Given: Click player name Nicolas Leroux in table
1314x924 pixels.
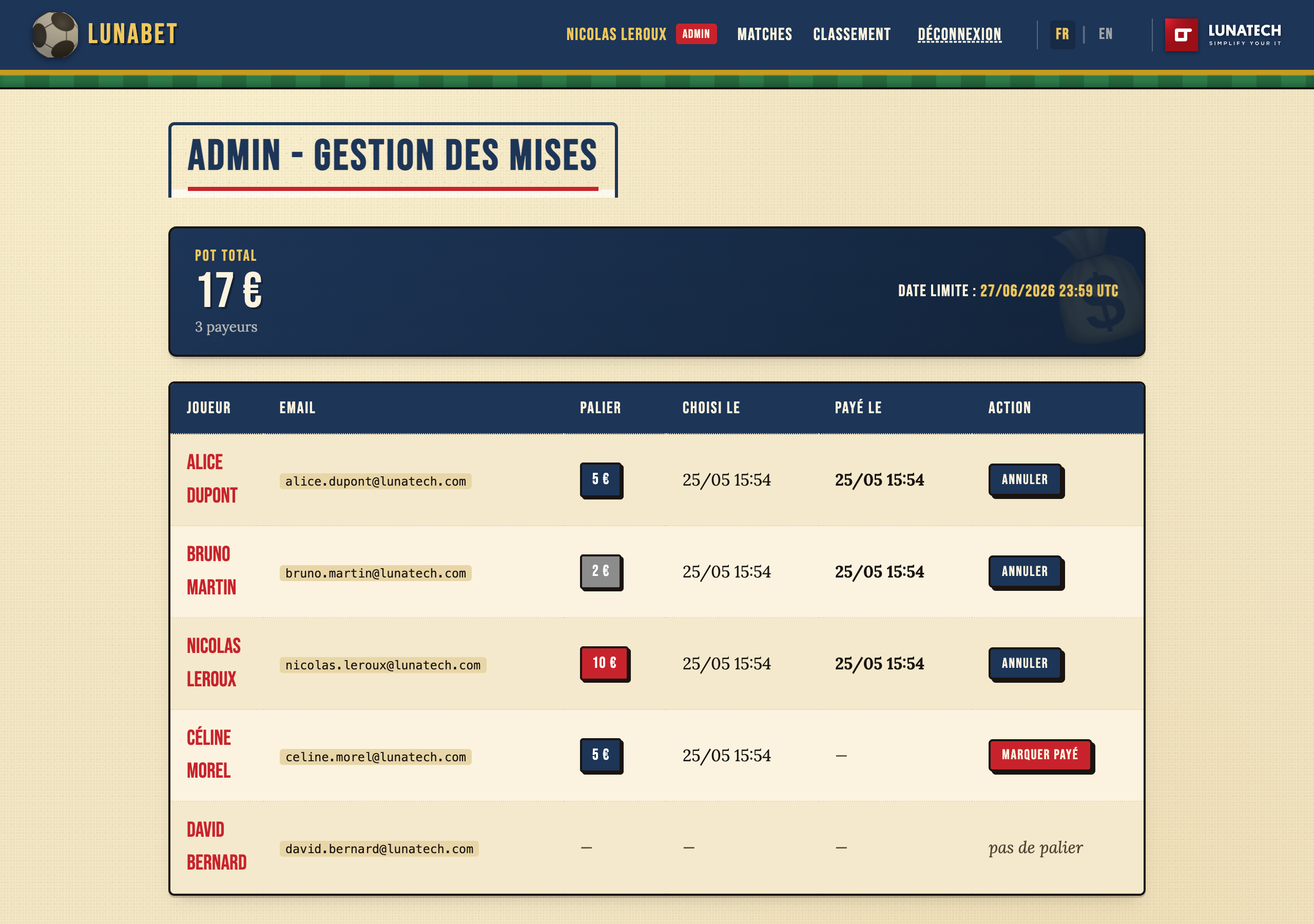Looking at the screenshot, I should click(214, 662).
